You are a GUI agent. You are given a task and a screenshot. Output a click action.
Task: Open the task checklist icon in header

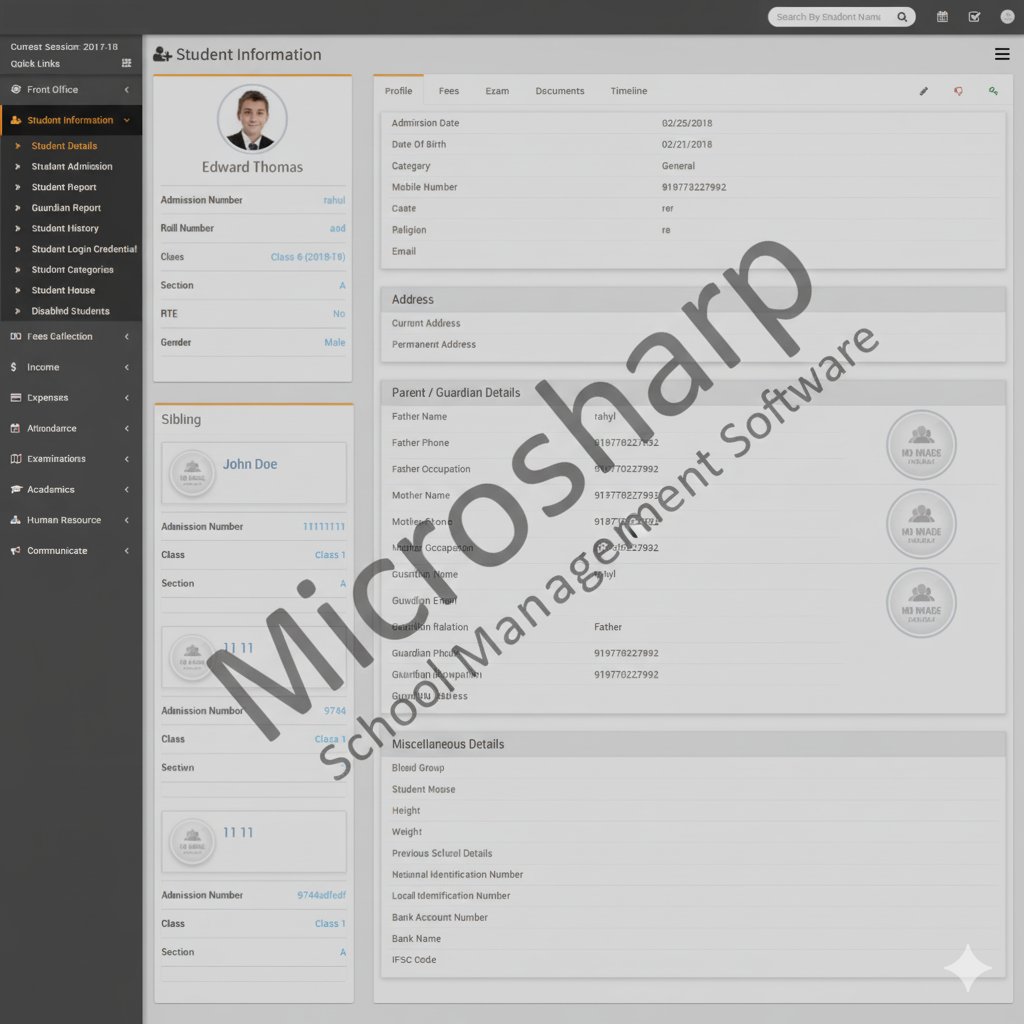click(974, 17)
